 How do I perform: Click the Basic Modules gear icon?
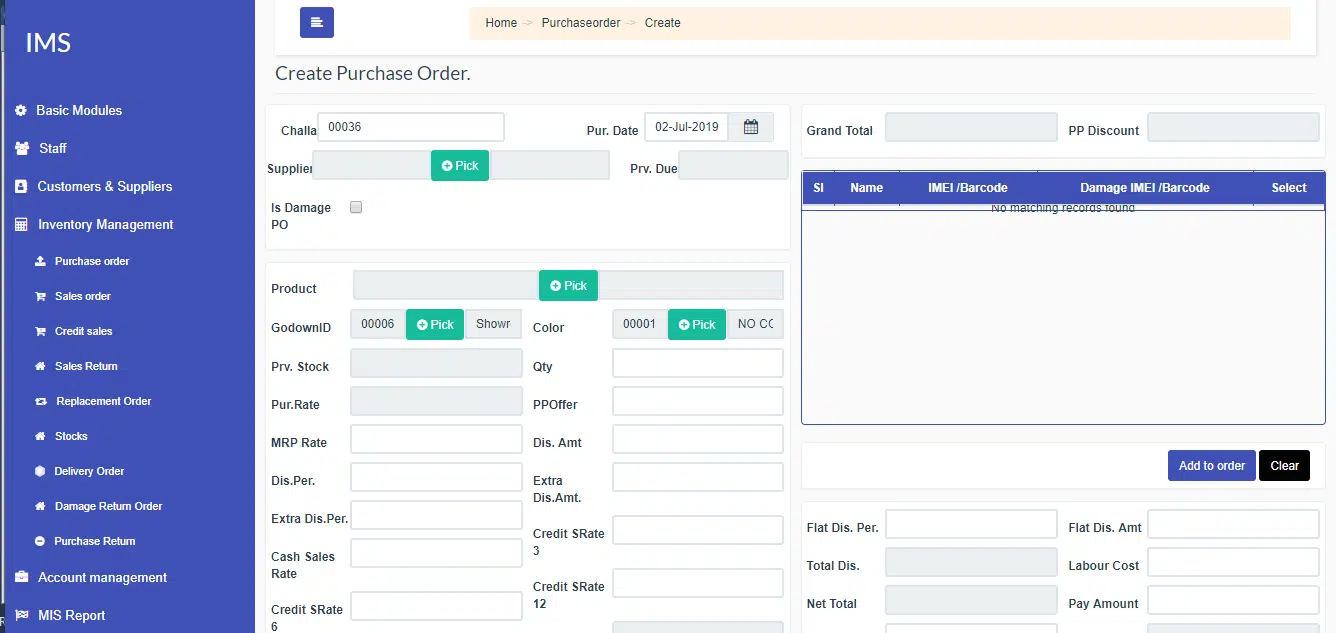click(21, 111)
